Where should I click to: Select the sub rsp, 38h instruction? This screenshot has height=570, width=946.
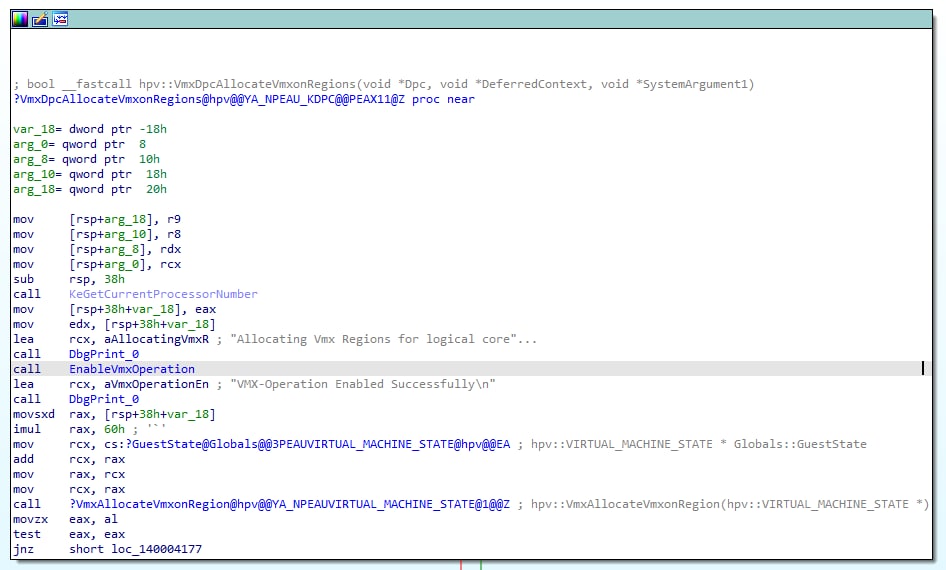[69, 279]
